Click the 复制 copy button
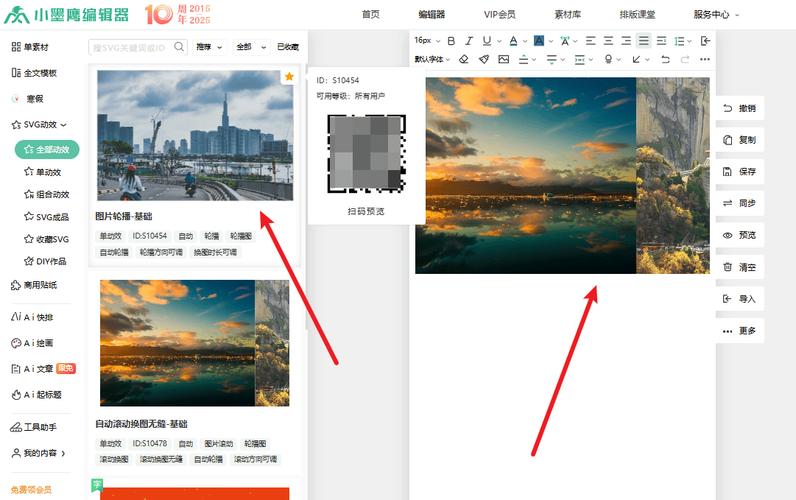 740,140
